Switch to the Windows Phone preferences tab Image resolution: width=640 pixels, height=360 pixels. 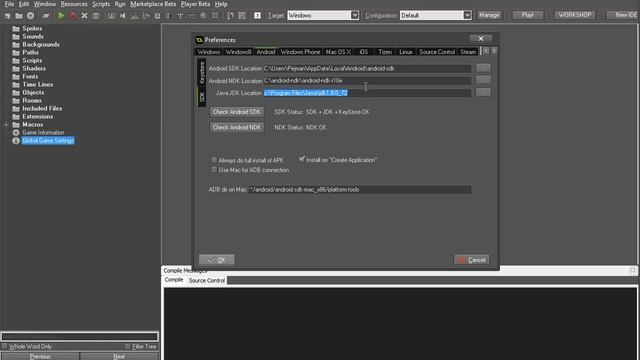[x=300, y=52]
